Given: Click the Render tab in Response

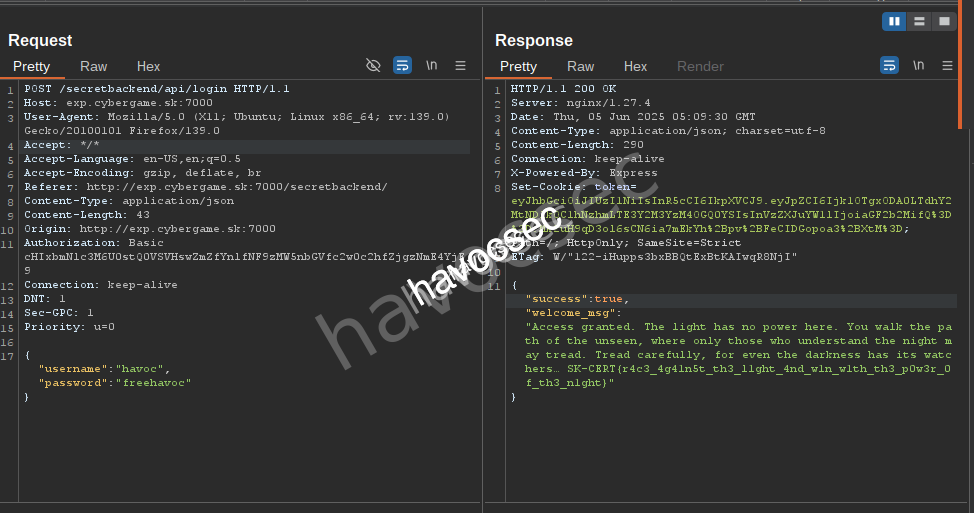Looking at the screenshot, I should point(700,66).
